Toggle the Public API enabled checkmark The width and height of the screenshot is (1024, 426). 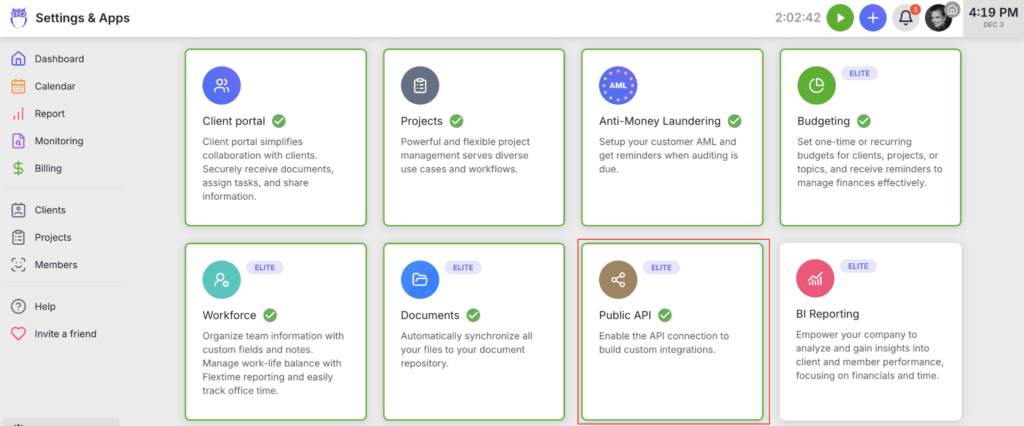pos(665,315)
